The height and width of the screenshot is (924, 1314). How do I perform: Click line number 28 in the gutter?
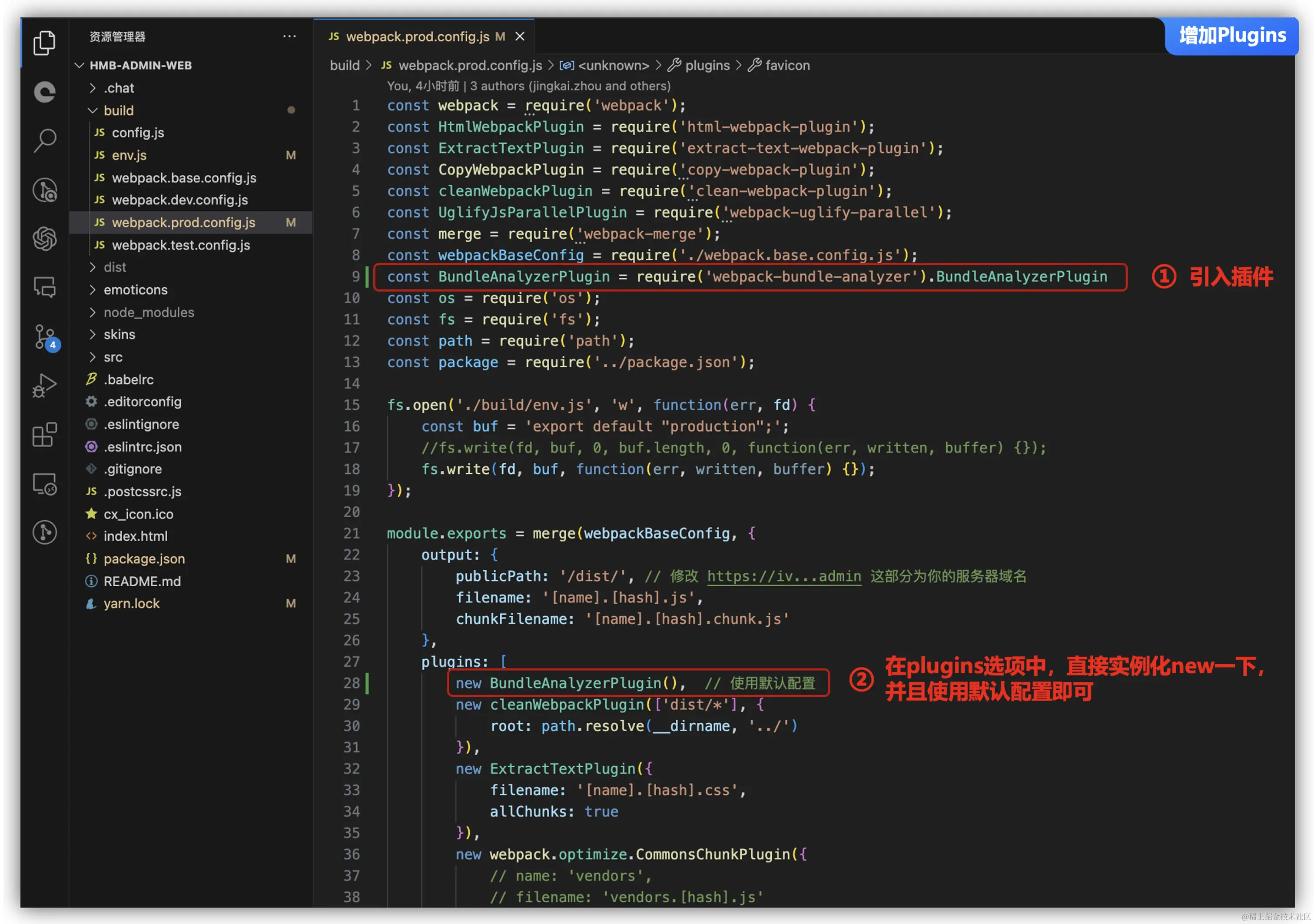[352, 683]
